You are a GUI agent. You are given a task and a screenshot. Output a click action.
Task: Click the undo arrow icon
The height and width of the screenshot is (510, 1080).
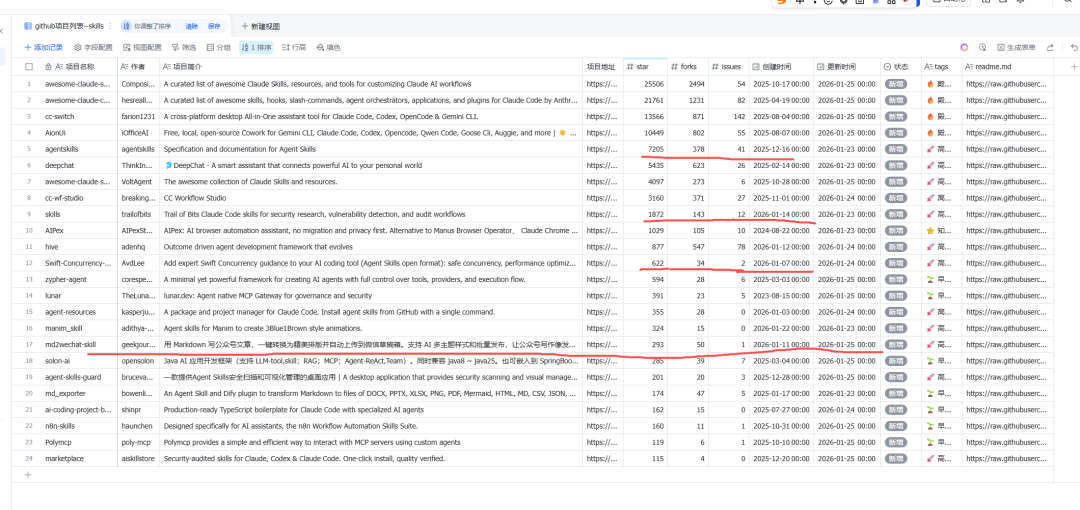(x=1074, y=47)
